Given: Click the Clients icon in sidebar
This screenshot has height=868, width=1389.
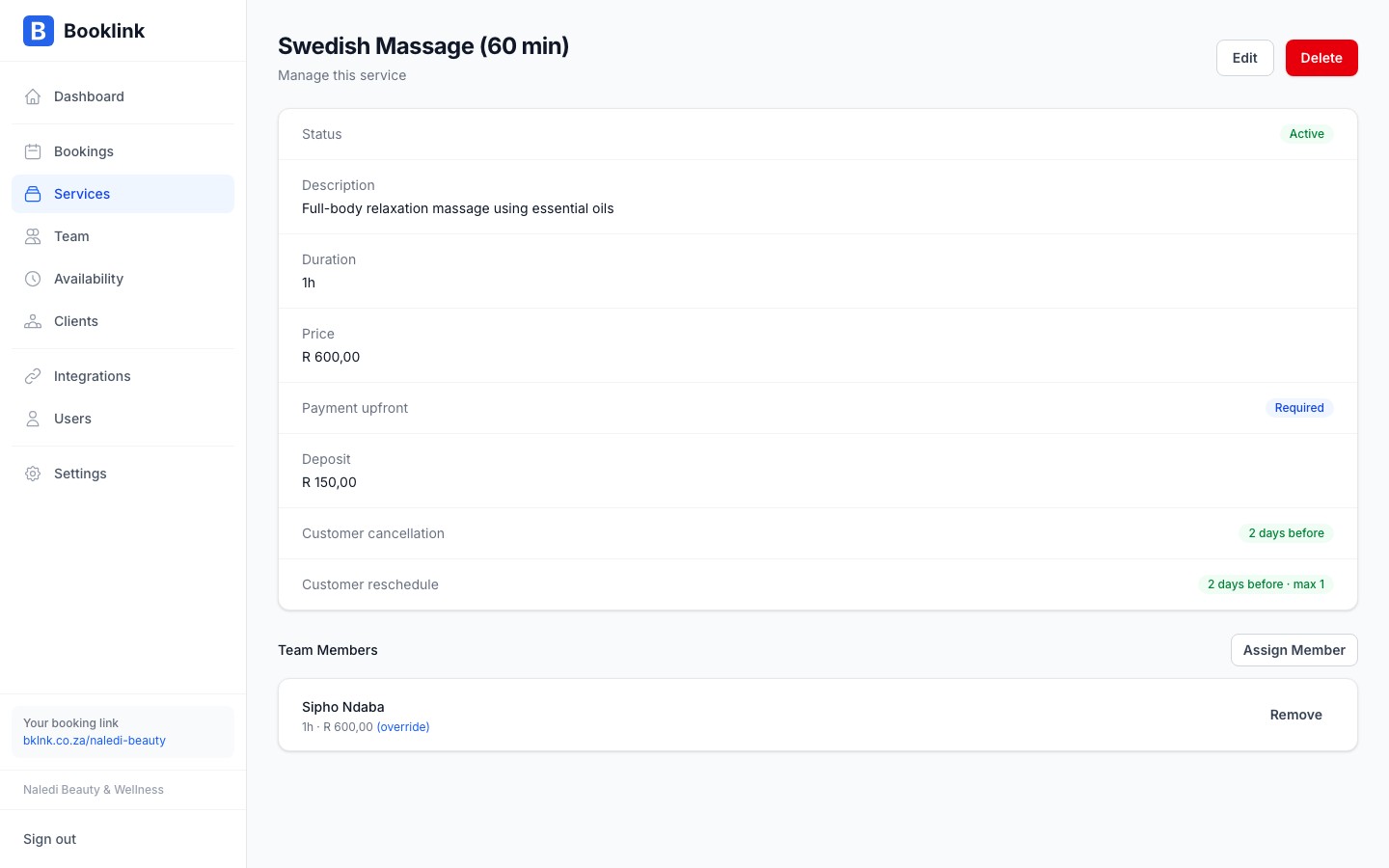Looking at the screenshot, I should point(33,321).
